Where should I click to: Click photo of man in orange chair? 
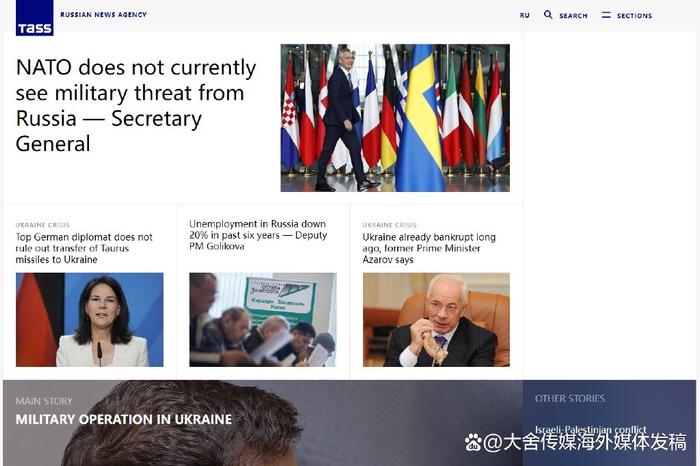(x=436, y=320)
